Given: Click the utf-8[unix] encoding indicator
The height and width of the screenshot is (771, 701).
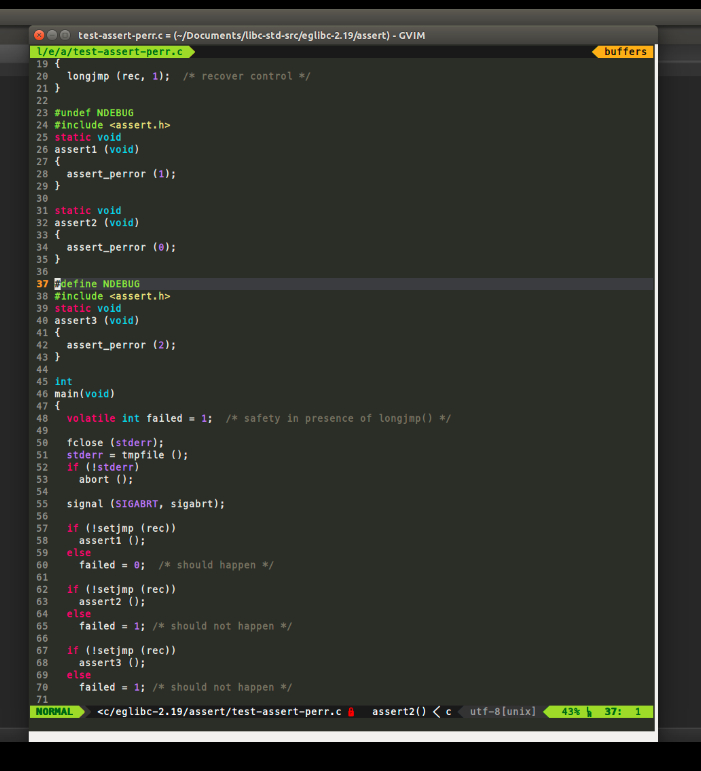Looking at the screenshot, I should (503, 712).
